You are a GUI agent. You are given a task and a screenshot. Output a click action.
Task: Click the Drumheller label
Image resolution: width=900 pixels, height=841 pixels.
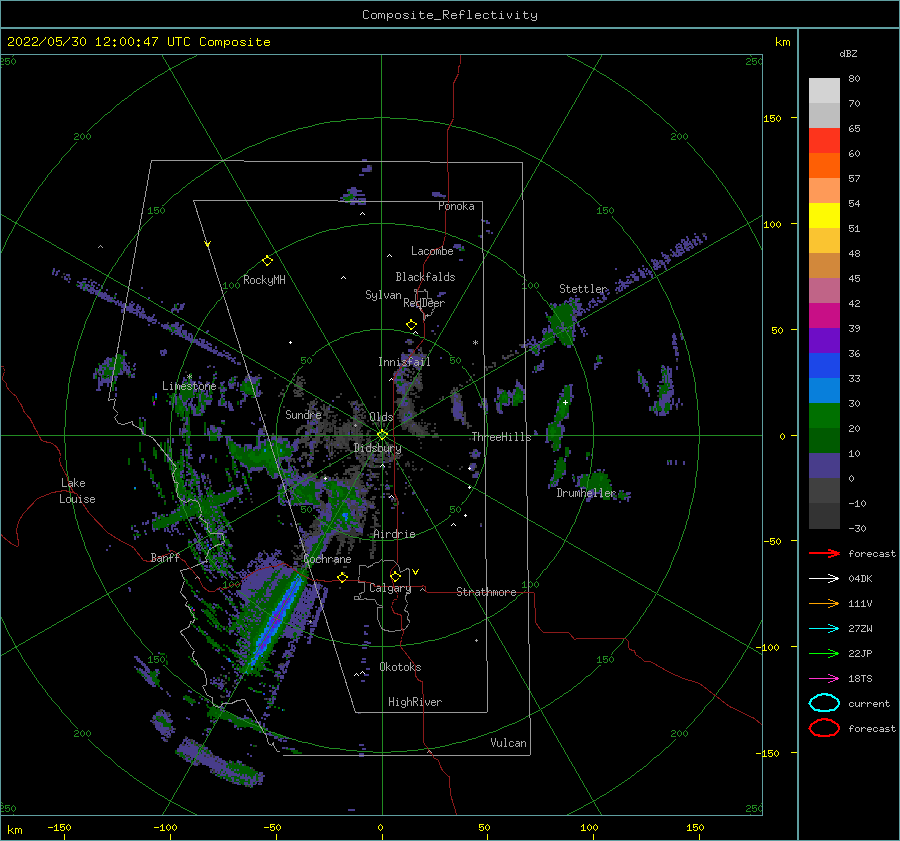click(586, 493)
